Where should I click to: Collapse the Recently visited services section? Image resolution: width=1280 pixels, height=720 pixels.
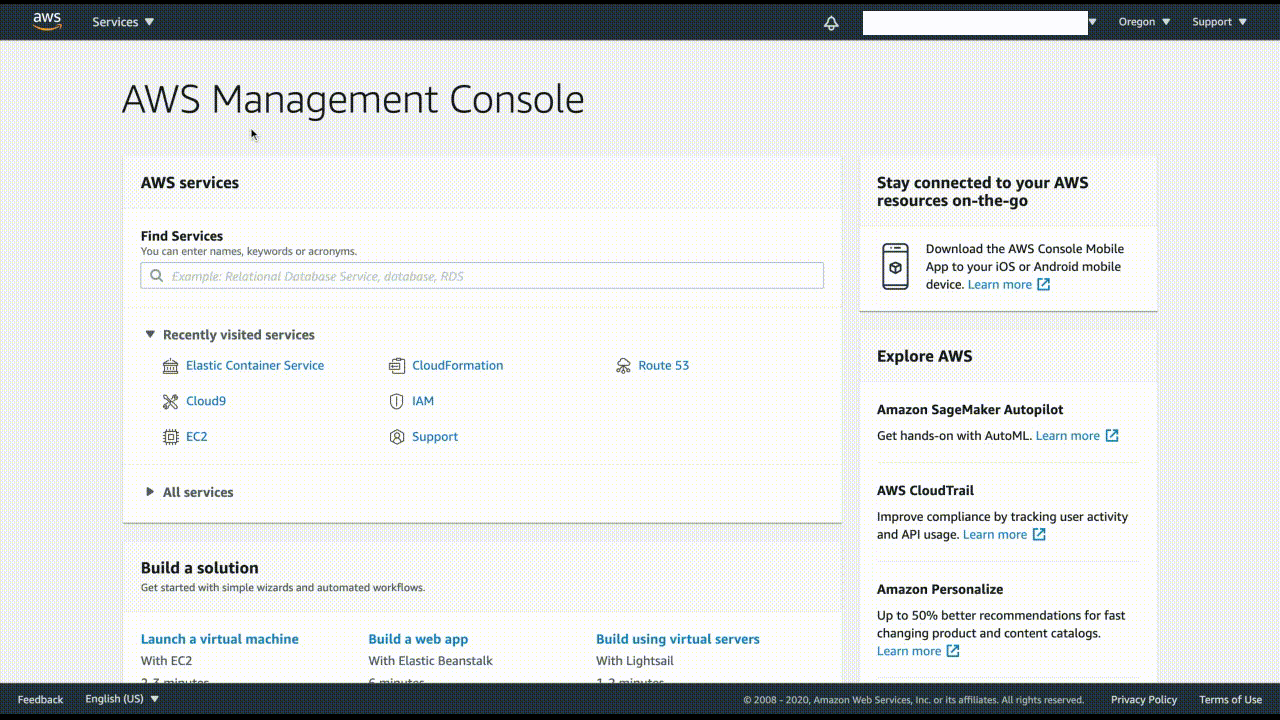pos(150,334)
